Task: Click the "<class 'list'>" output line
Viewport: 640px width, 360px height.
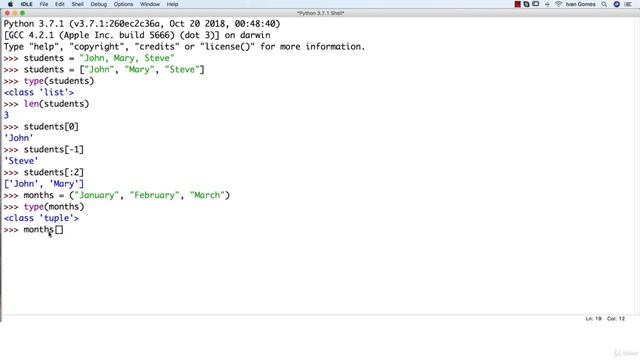Action: 39,93
